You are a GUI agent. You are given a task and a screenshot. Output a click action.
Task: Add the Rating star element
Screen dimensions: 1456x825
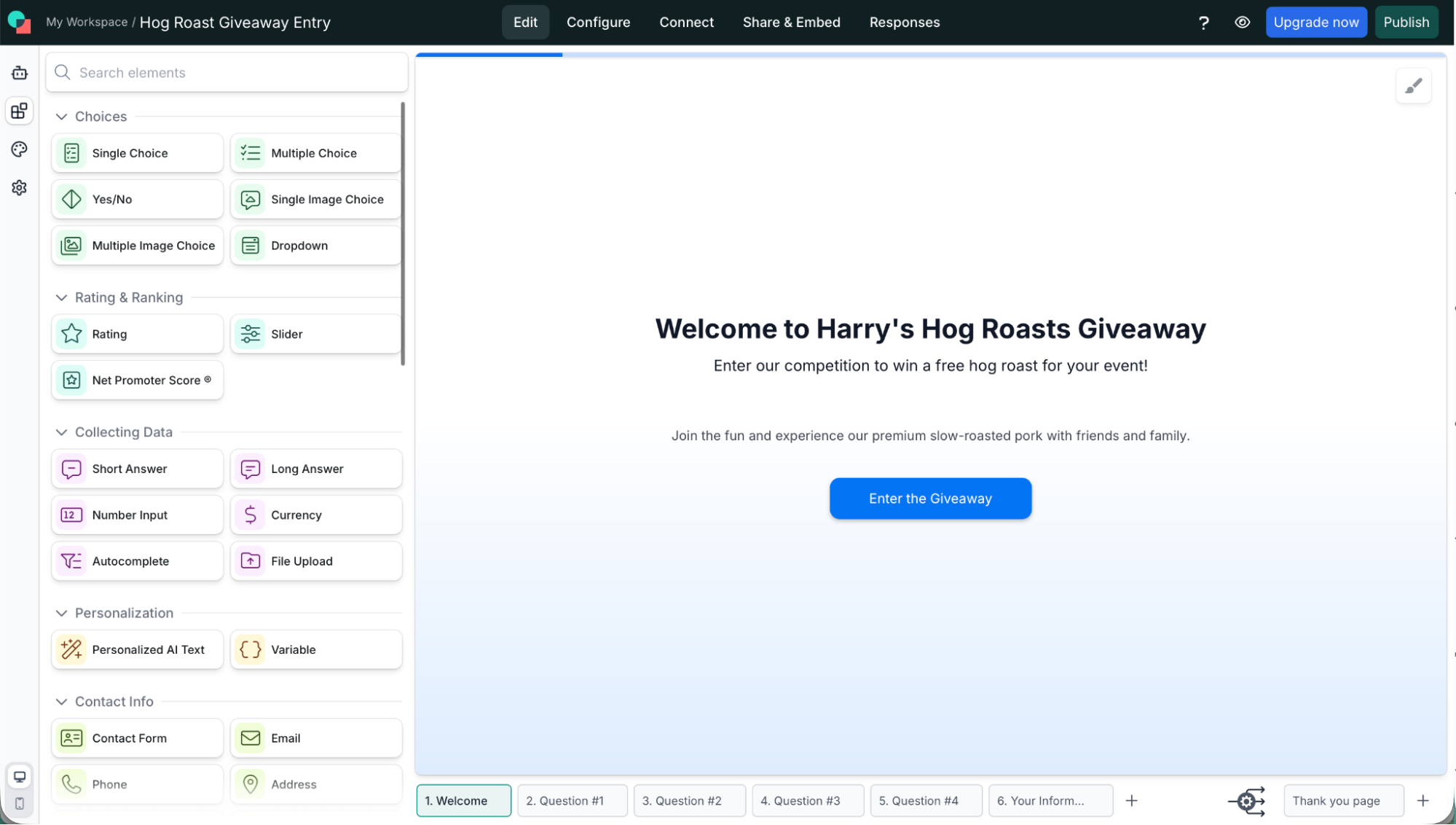137,335
